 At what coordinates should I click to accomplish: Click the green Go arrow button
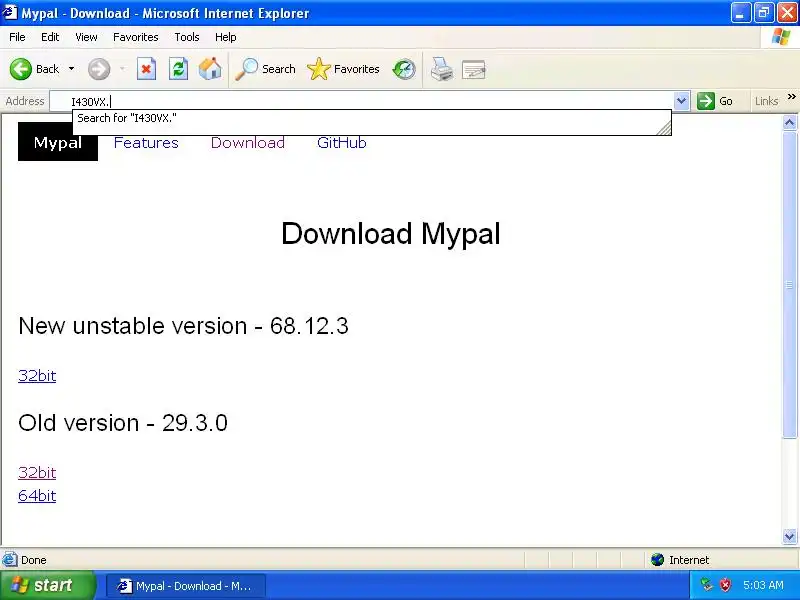pyautogui.click(x=715, y=101)
